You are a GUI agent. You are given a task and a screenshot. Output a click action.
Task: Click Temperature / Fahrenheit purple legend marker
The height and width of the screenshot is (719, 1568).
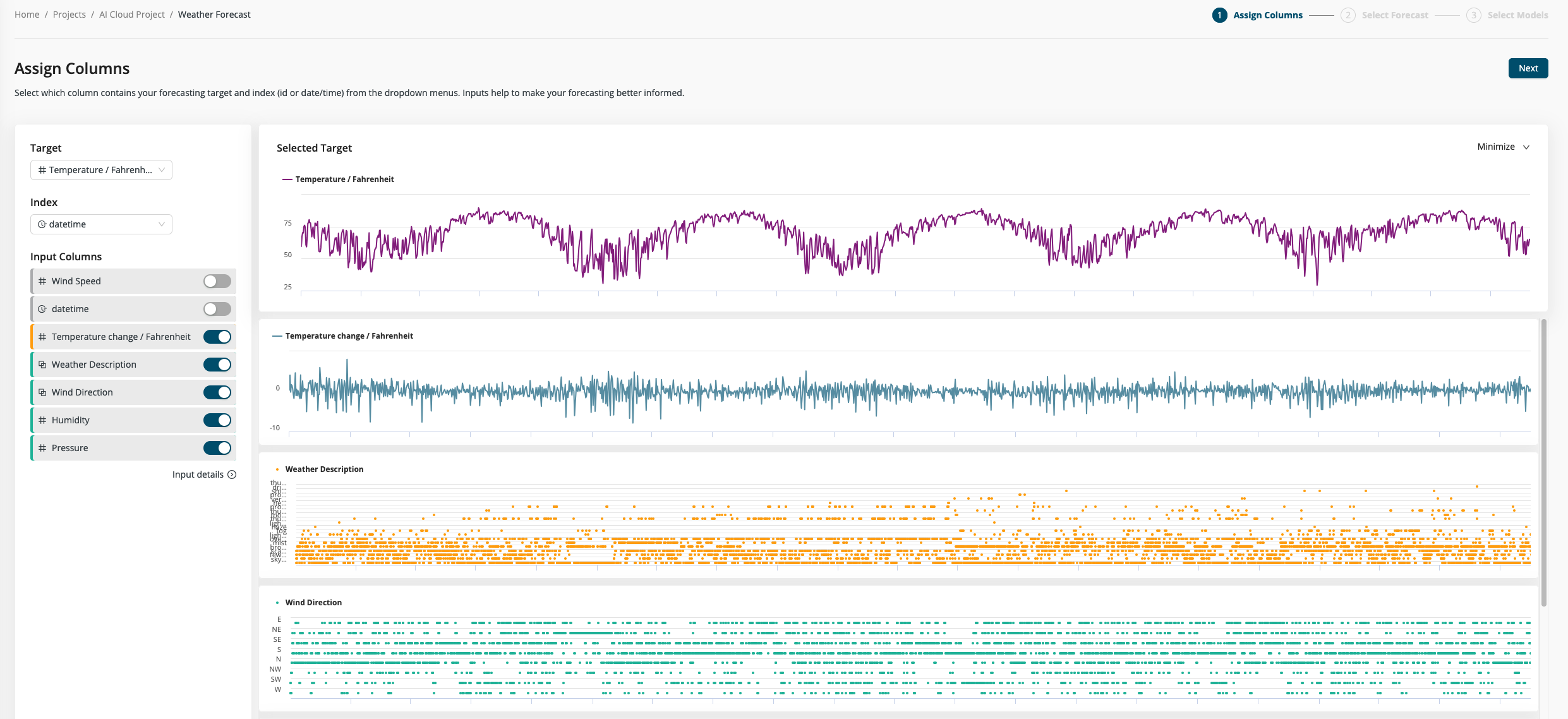click(x=287, y=179)
